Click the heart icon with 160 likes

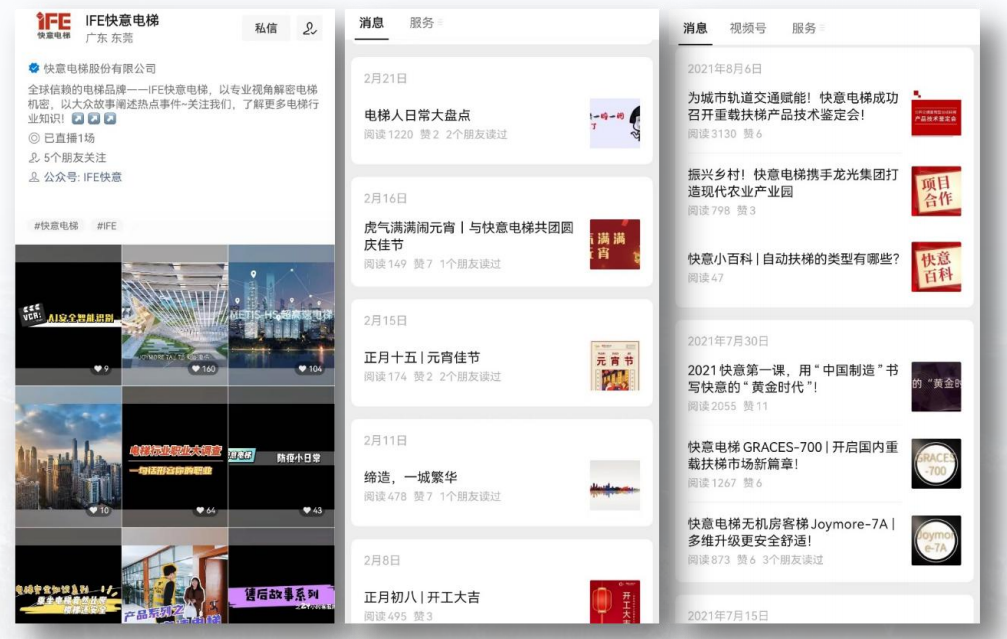point(195,369)
